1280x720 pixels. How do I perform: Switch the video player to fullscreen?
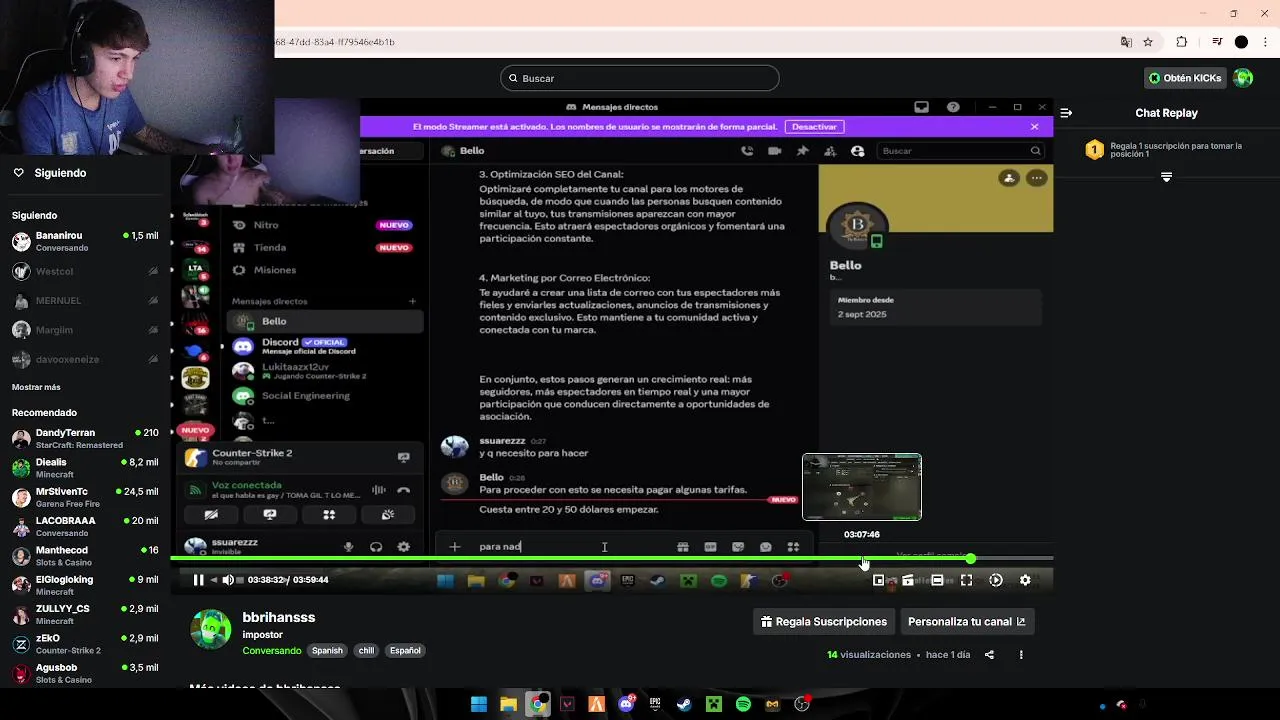pos(966,580)
